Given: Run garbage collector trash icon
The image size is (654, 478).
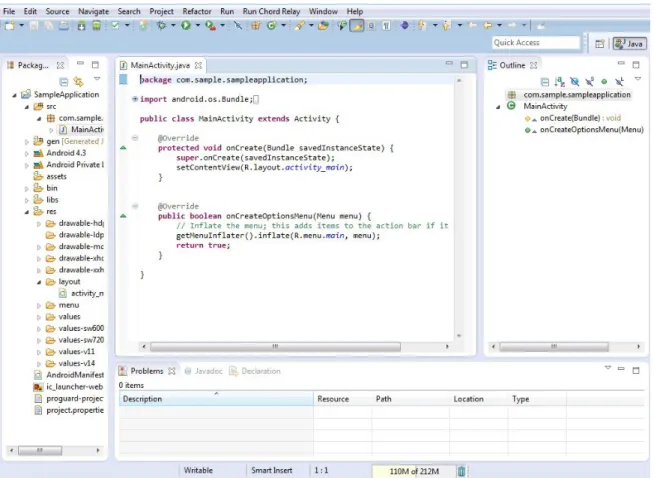Looking at the screenshot, I should pos(461,471).
